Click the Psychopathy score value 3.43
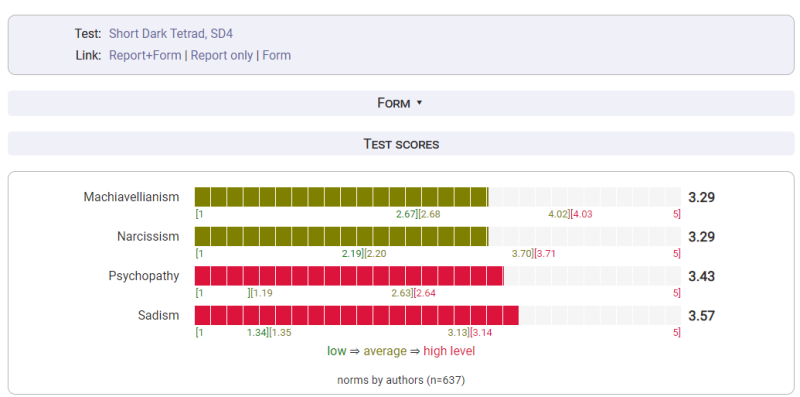The image size is (800, 397). (702, 277)
